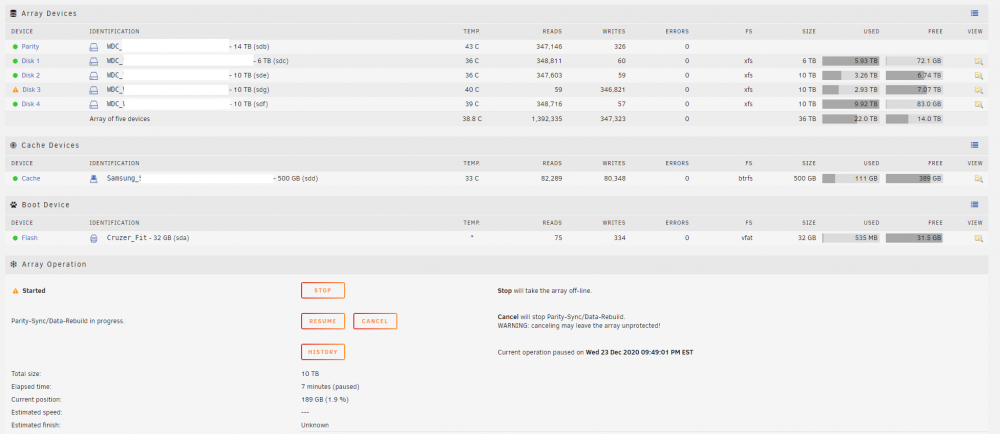Click the Cache green status indicator
Viewport: 1000px width, 434px height.
(x=15, y=178)
